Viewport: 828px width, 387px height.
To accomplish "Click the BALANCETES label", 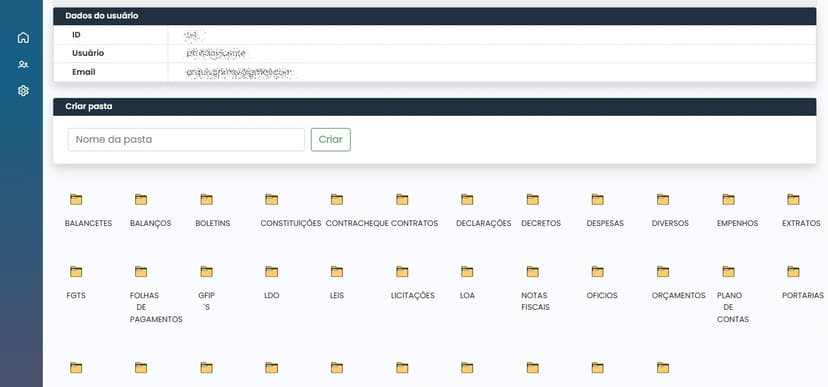I will tap(88, 223).
